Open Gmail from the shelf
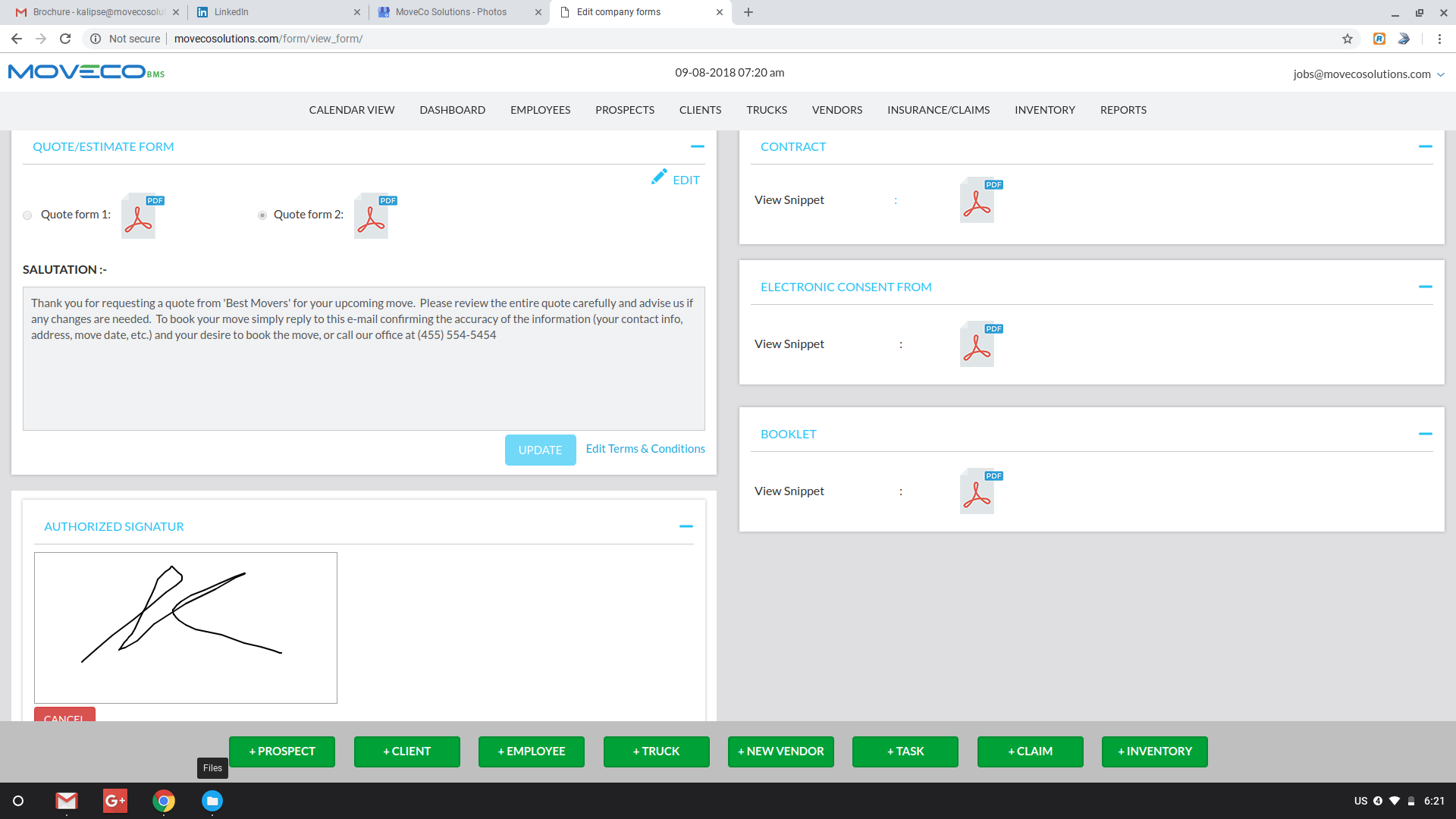Screen dimensions: 1456x819 66,801
